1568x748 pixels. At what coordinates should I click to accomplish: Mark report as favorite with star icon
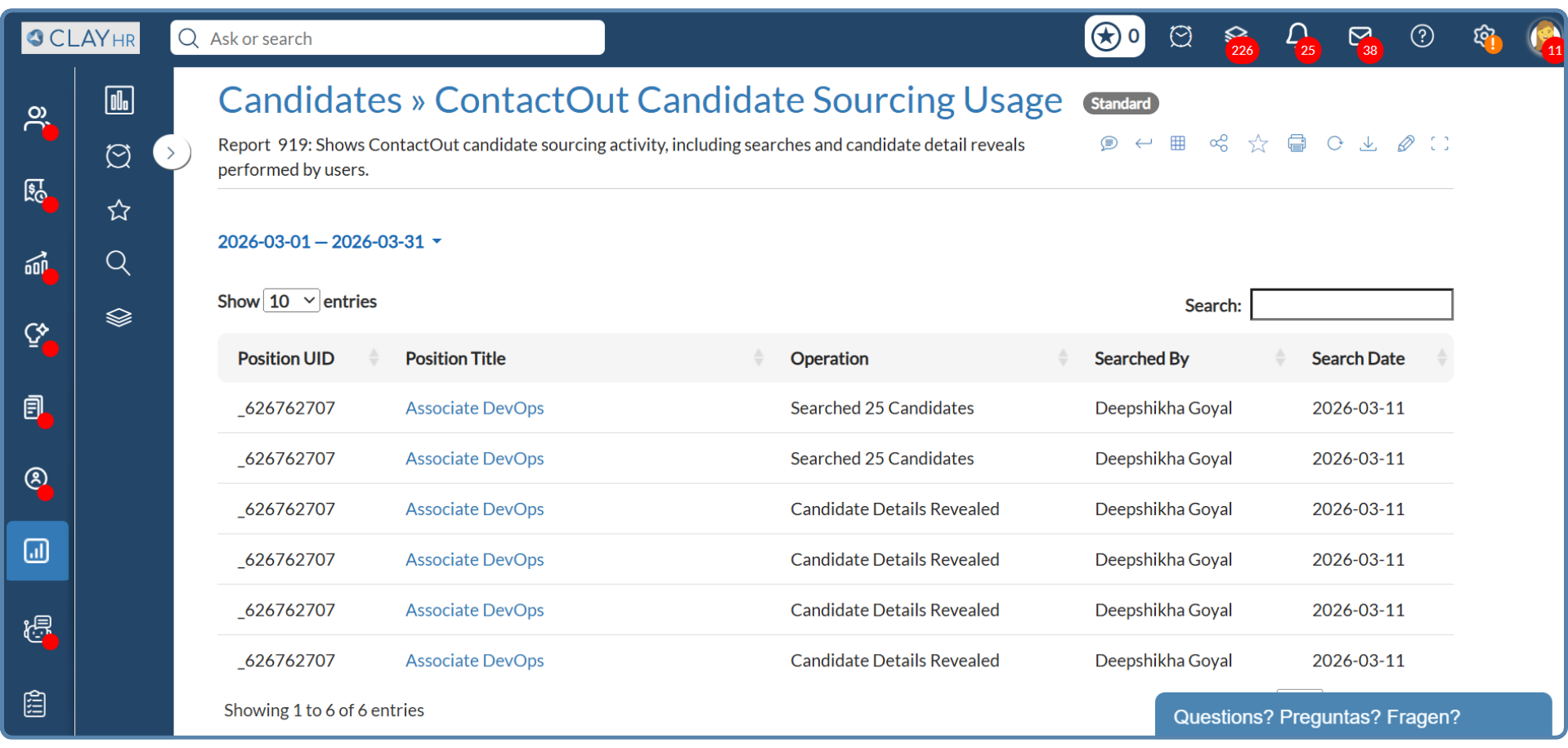pos(1257,145)
